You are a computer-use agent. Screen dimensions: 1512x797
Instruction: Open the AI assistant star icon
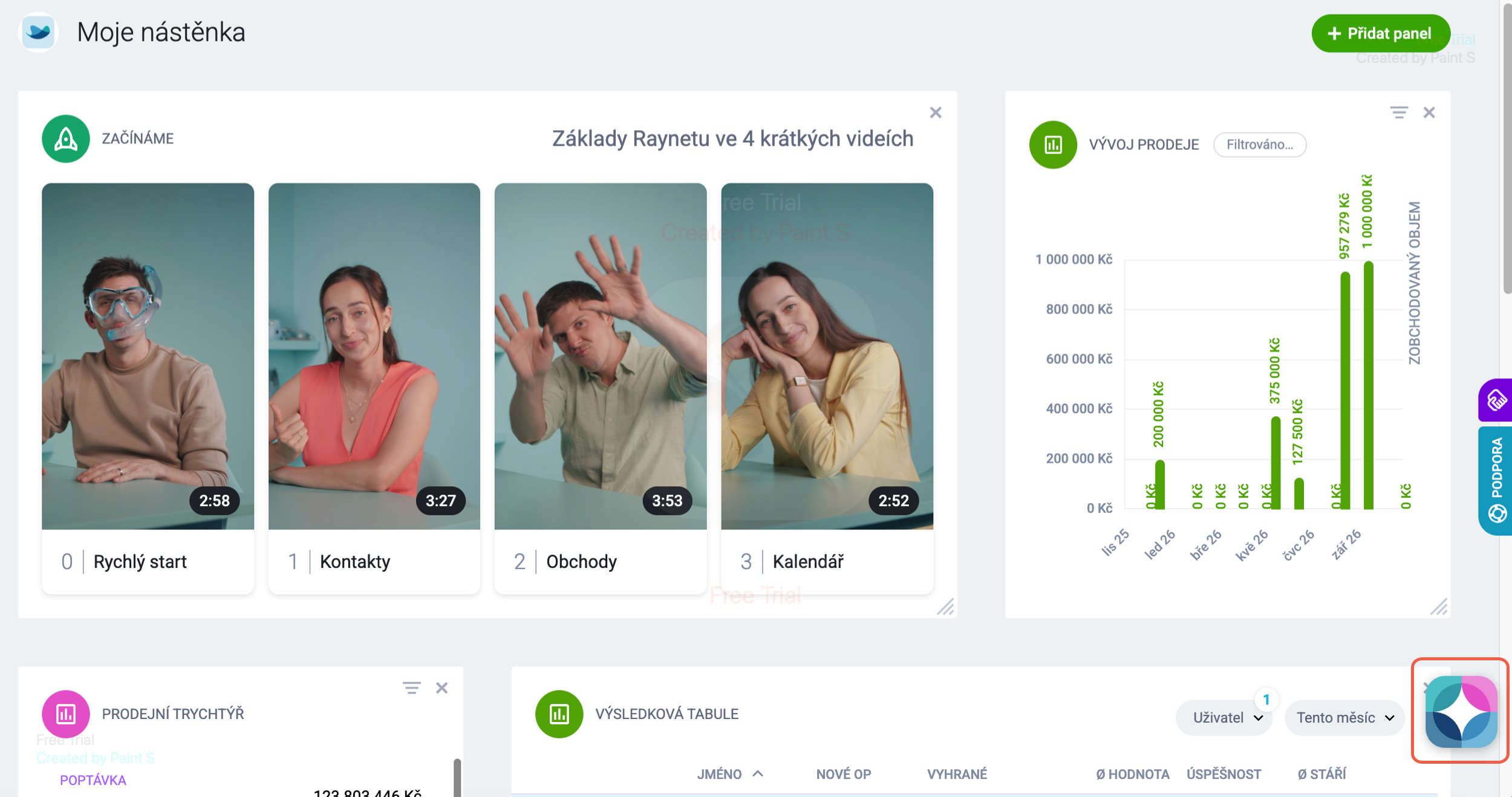[1461, 712]
